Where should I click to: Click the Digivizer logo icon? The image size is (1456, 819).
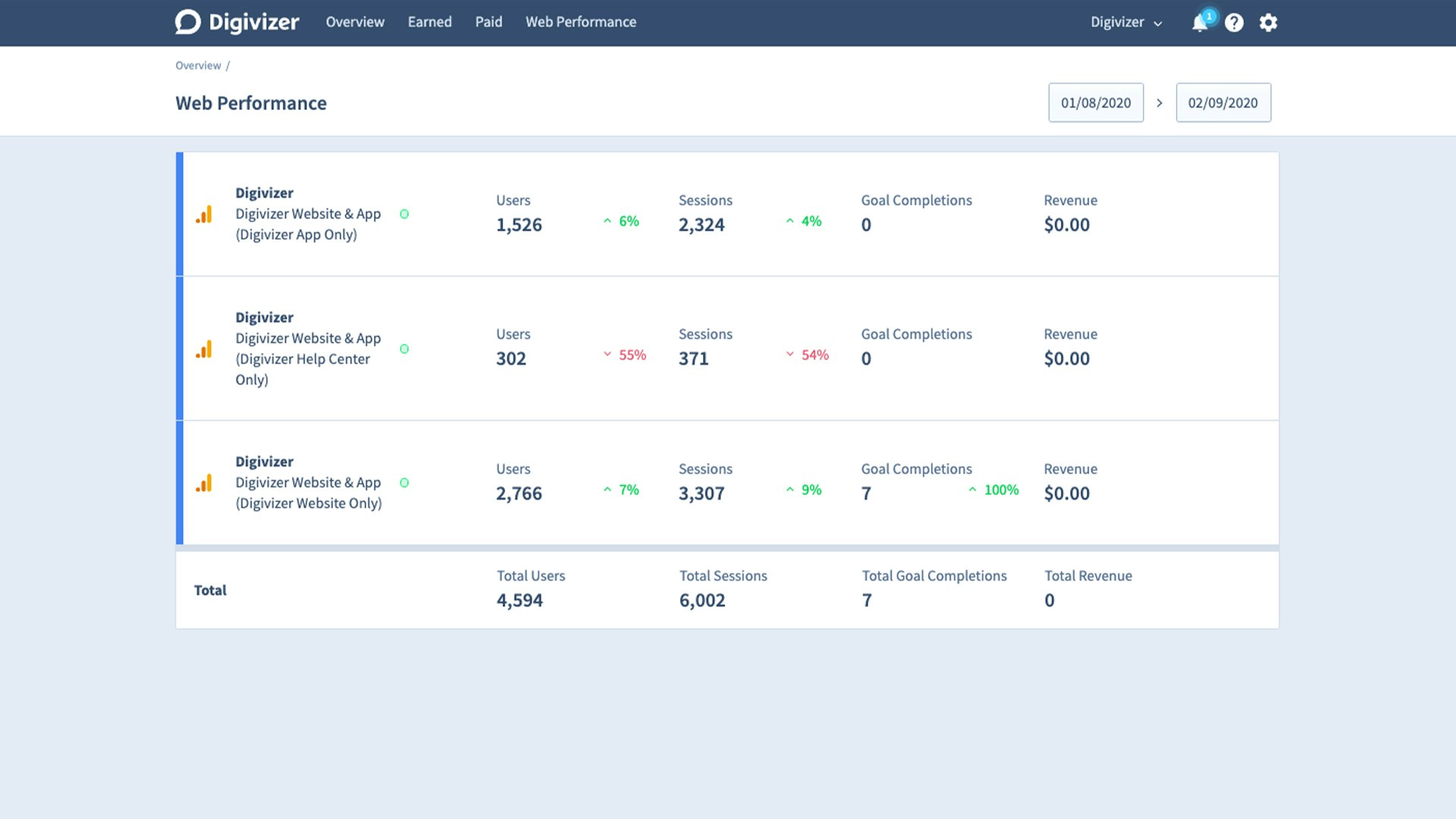coord(188,22)
